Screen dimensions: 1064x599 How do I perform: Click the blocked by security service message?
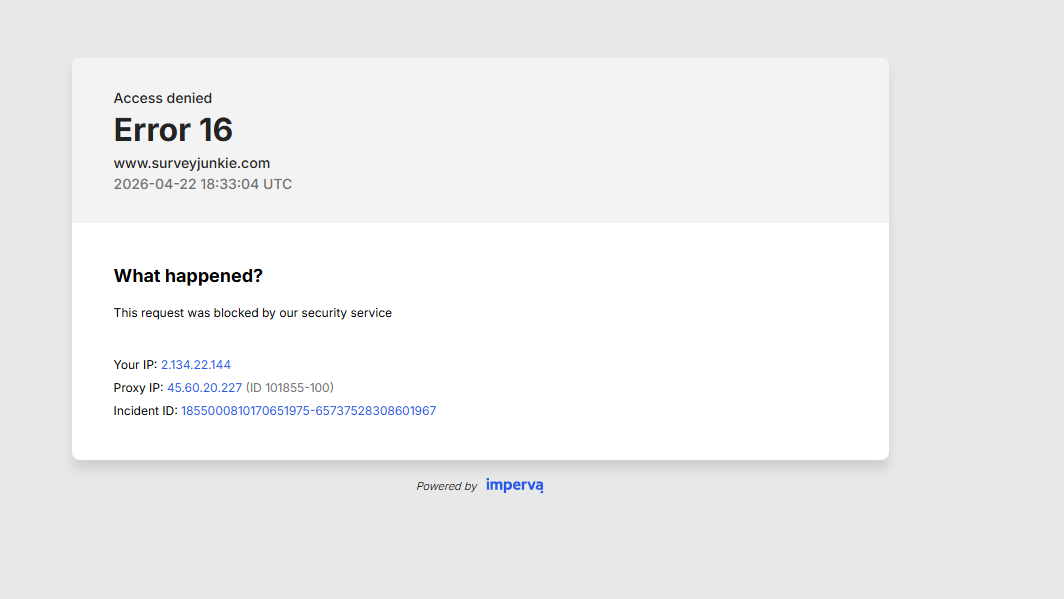point(253,313)
